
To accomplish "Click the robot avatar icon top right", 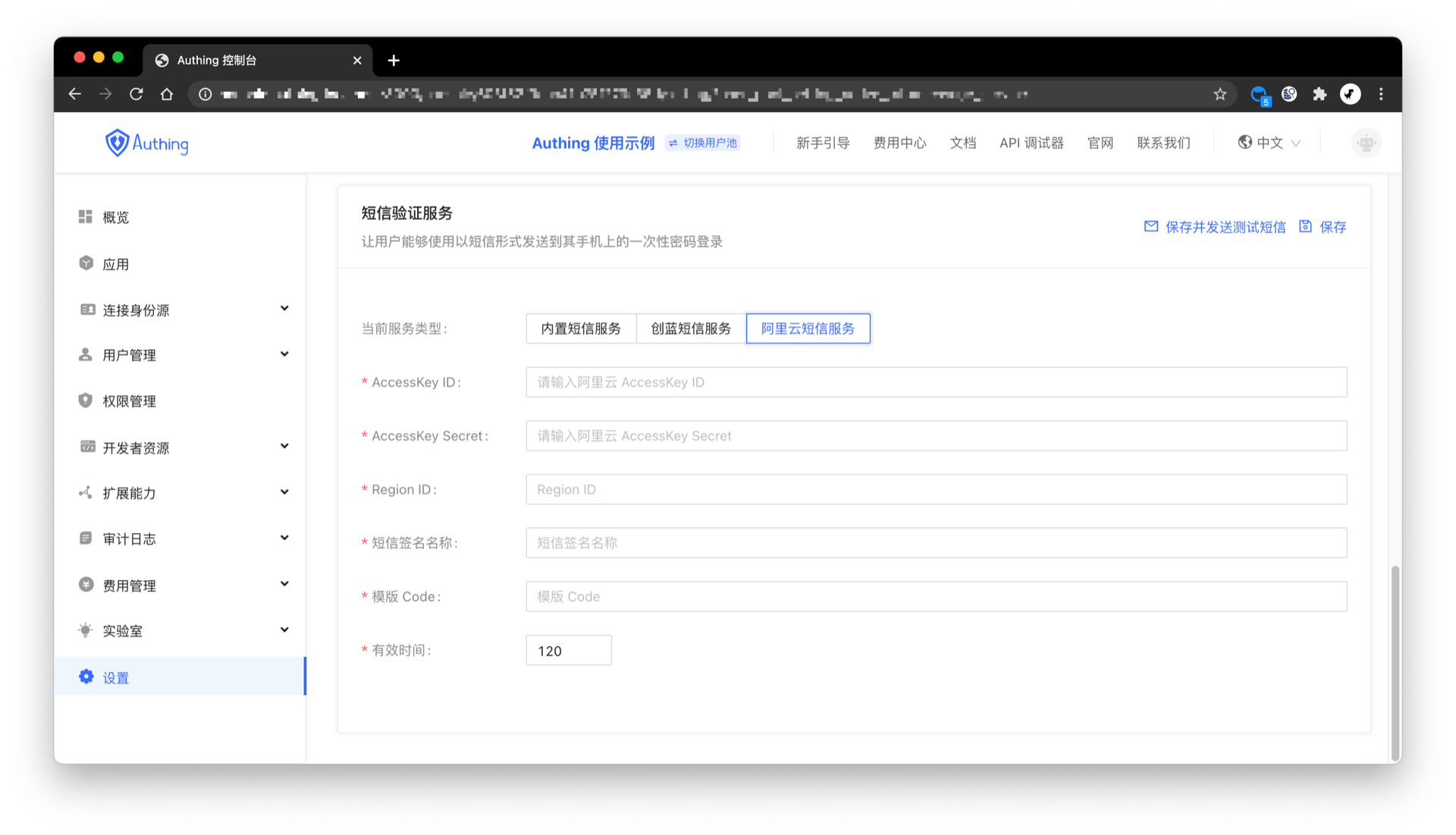I will [1366, 143].
